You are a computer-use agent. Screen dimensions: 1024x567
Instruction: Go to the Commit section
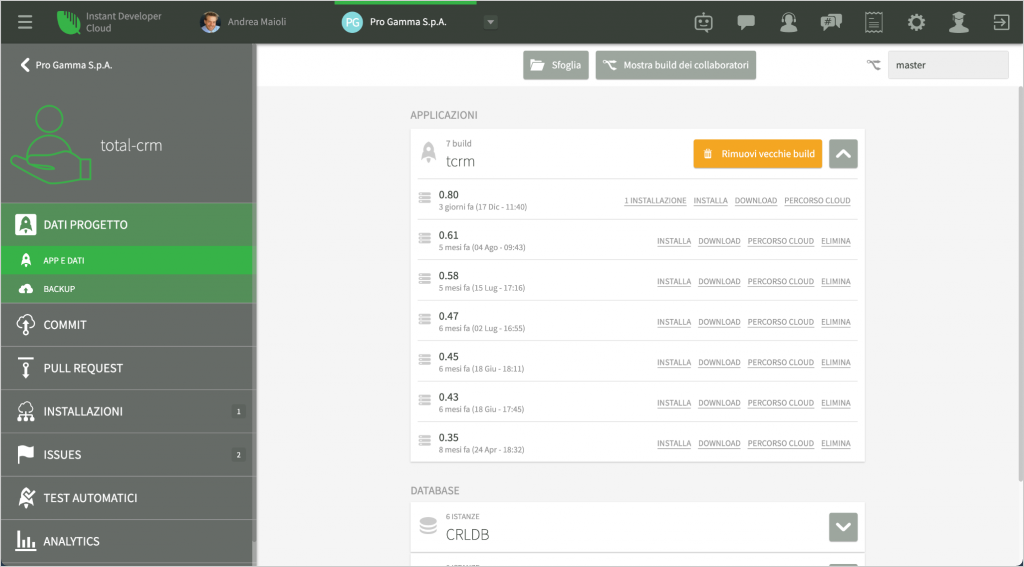[x=127, y=325]
